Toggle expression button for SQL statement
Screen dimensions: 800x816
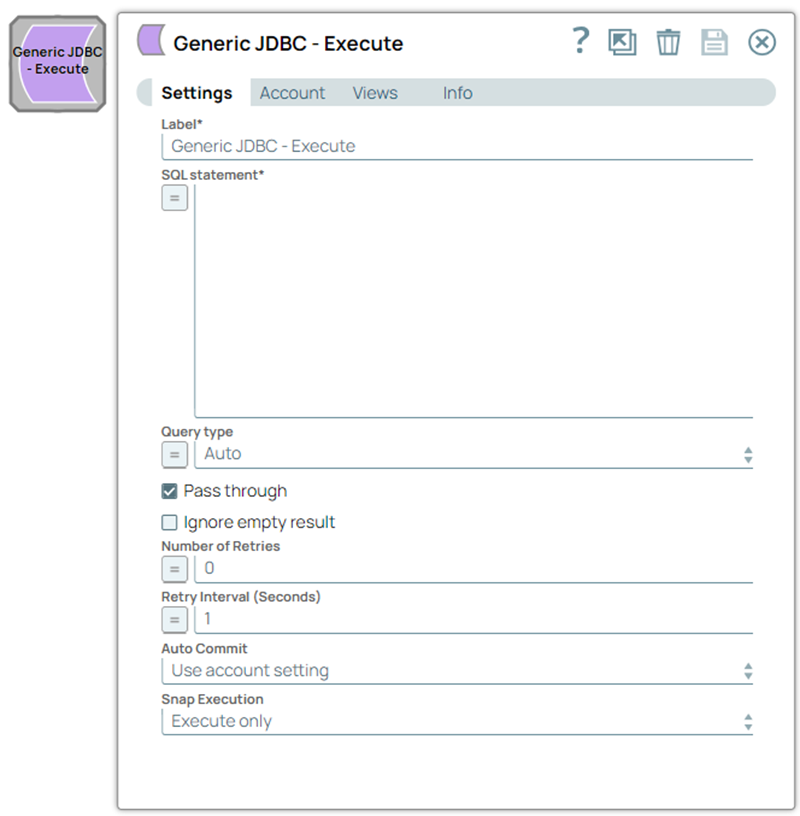(x=174, y=199)
